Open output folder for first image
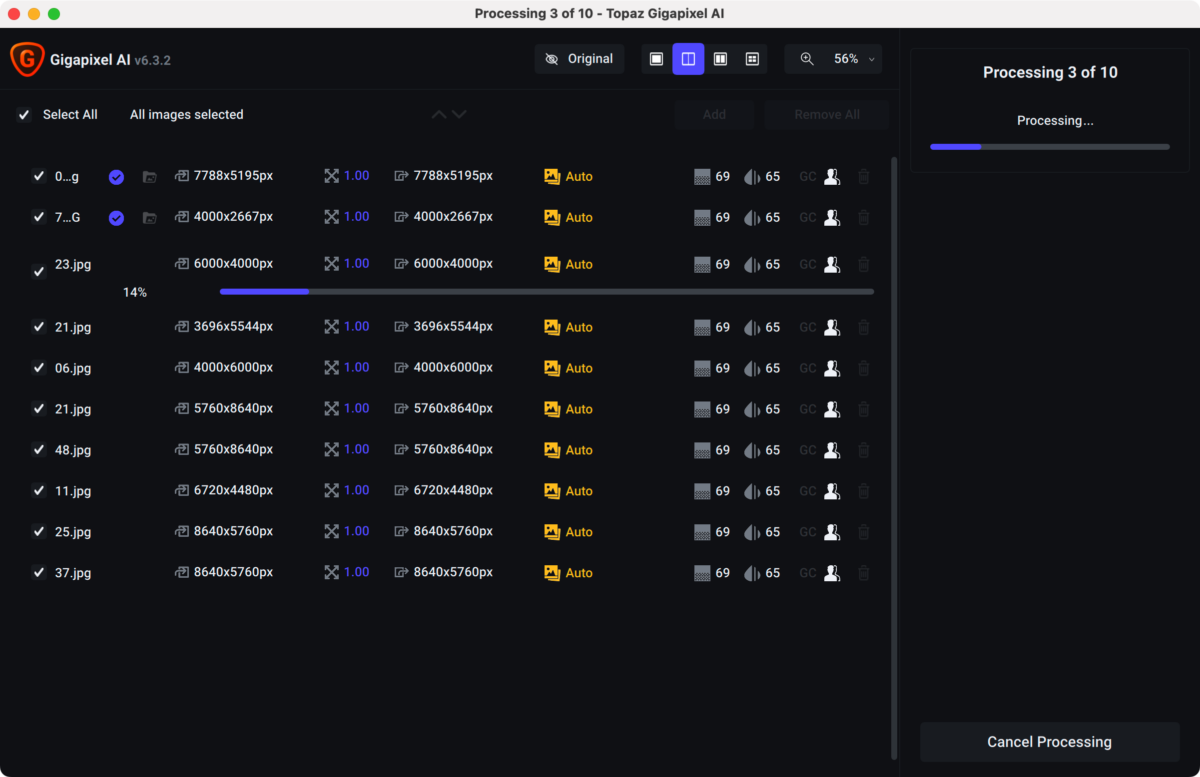Viewport: 1200px width, 777px height. coord(149,177)
